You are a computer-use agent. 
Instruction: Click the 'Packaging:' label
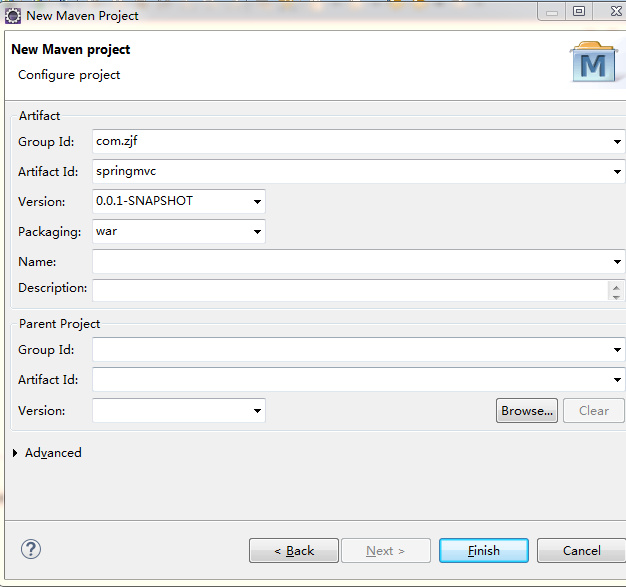click(x=50, y=232)
